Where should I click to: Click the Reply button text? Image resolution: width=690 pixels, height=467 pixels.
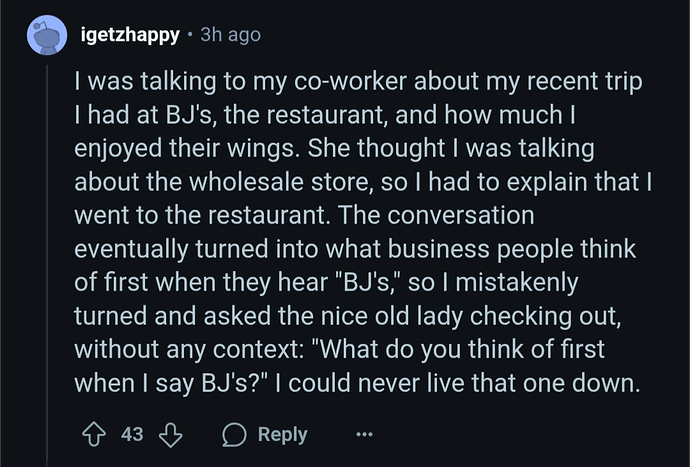point(283,434)
